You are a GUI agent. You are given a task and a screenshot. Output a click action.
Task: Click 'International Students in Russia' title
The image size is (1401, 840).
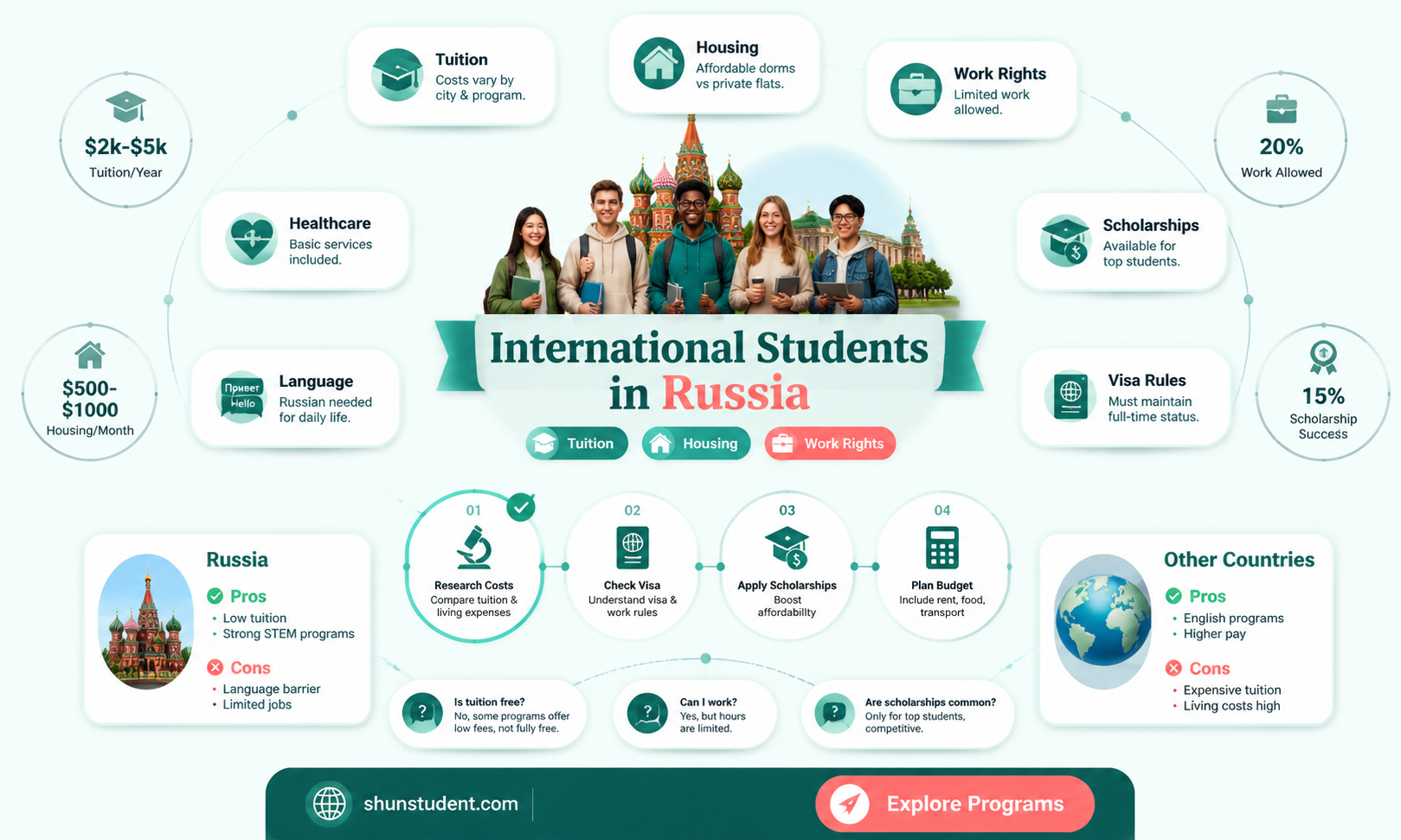coord(710,370)
